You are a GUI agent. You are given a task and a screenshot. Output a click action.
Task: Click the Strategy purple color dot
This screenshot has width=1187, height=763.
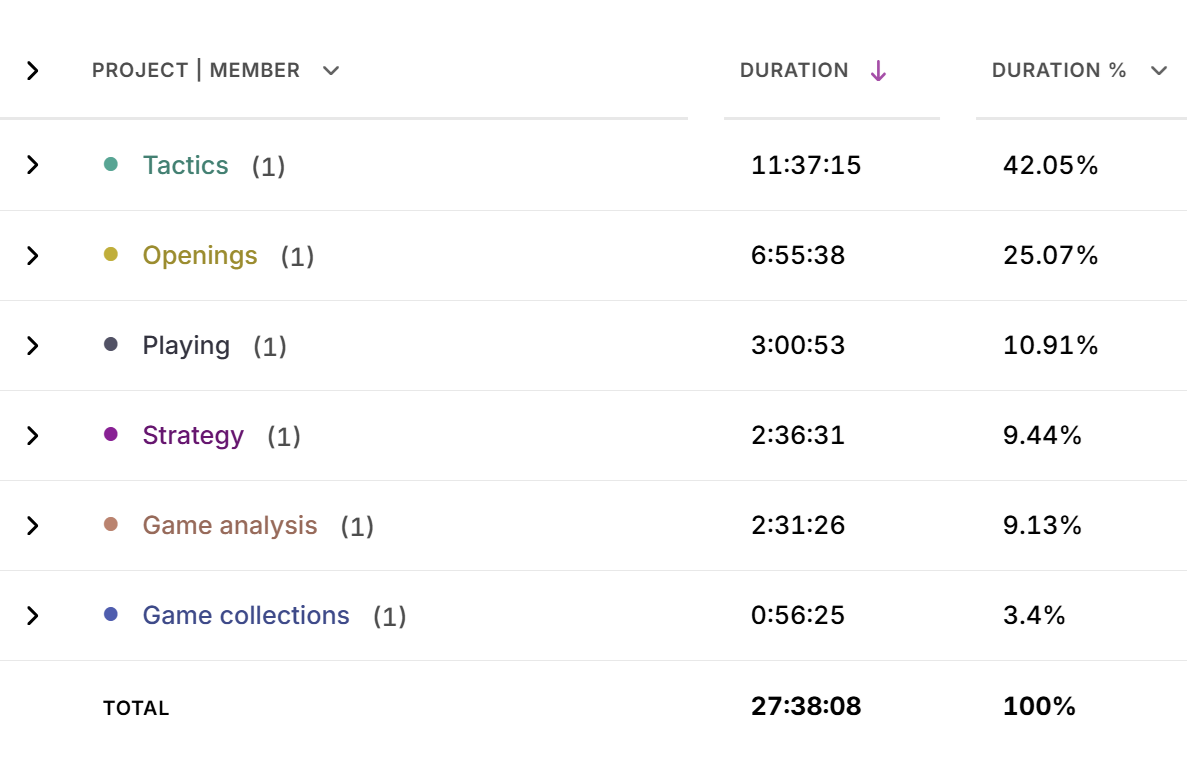click(111, 434)
